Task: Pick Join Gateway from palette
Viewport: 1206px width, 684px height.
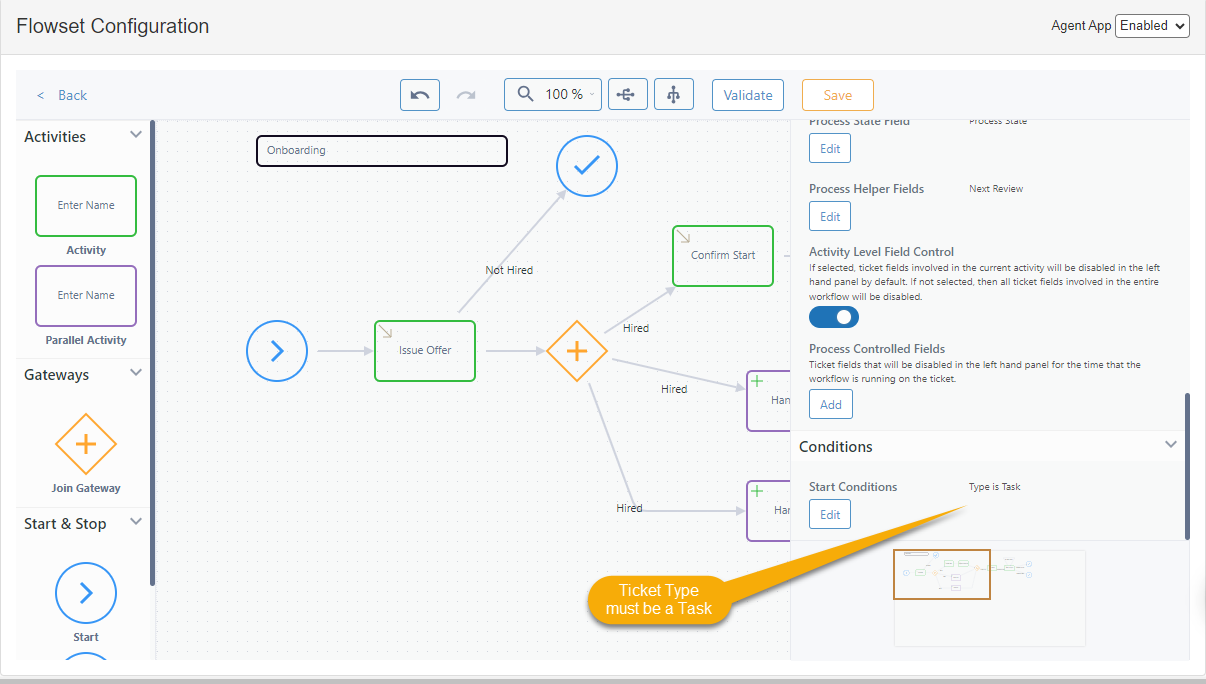Action: pos(86,444)
